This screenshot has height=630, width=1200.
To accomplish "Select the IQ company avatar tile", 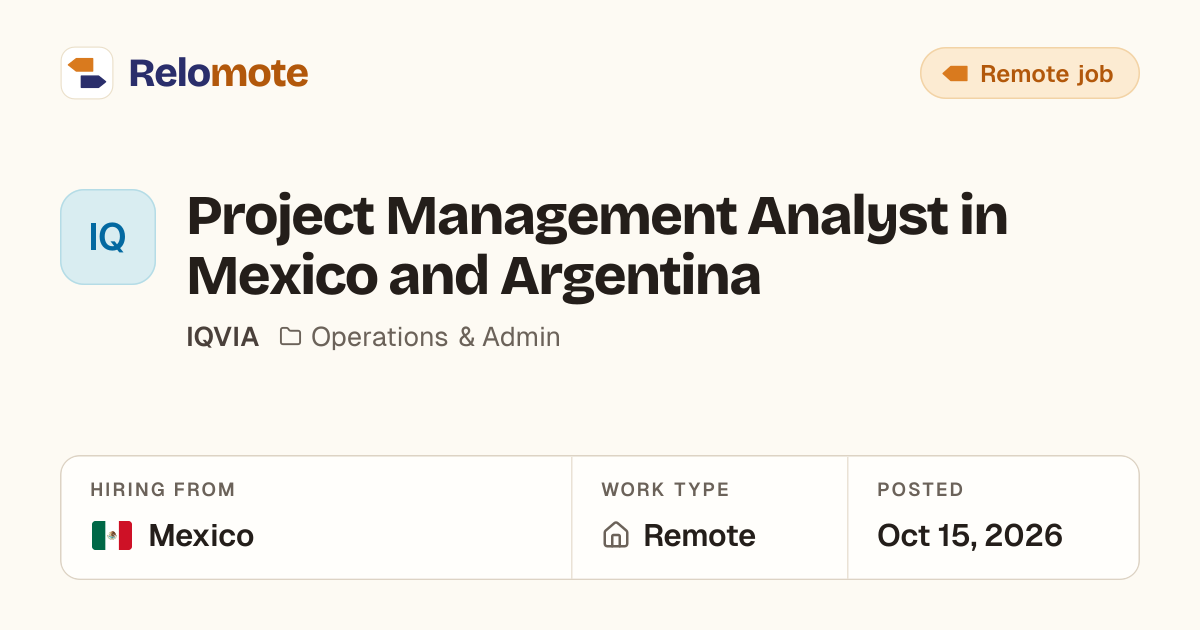I will pyautogui.click(x=108, y=237).
